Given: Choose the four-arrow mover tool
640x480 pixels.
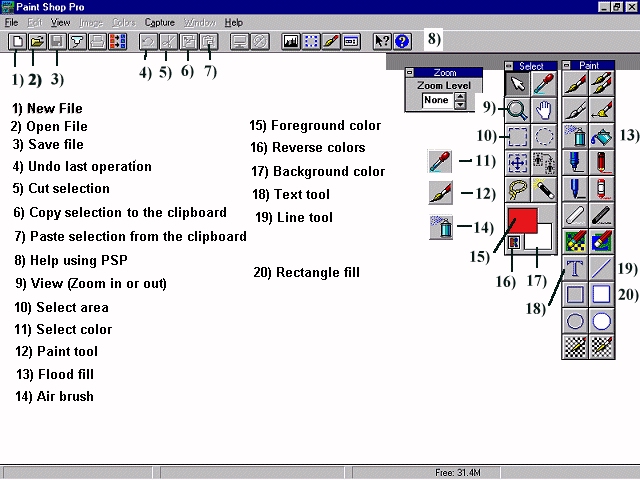Looking at the screenshot, I should point(518,162).
